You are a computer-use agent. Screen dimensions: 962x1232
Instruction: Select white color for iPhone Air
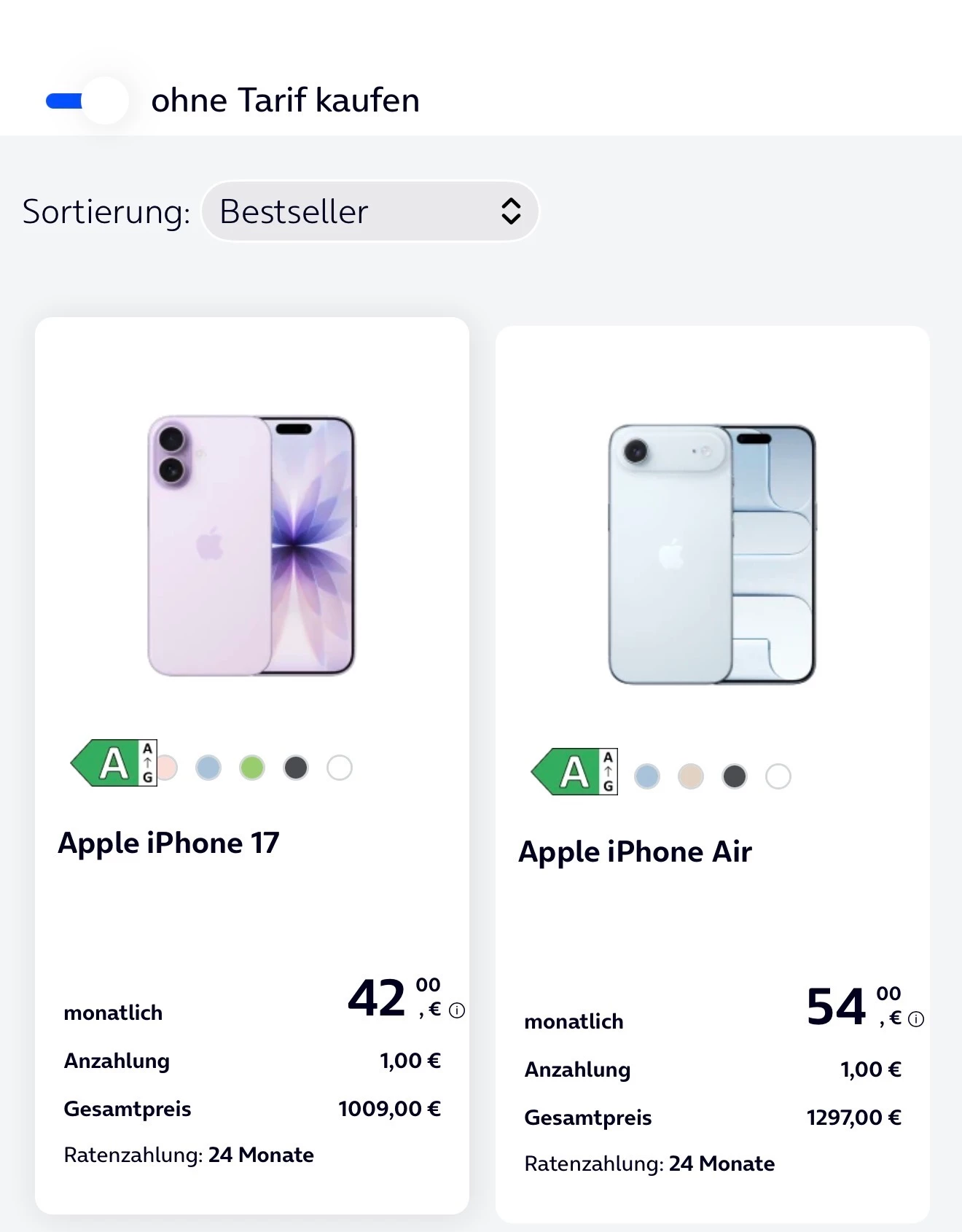(778, 776)
